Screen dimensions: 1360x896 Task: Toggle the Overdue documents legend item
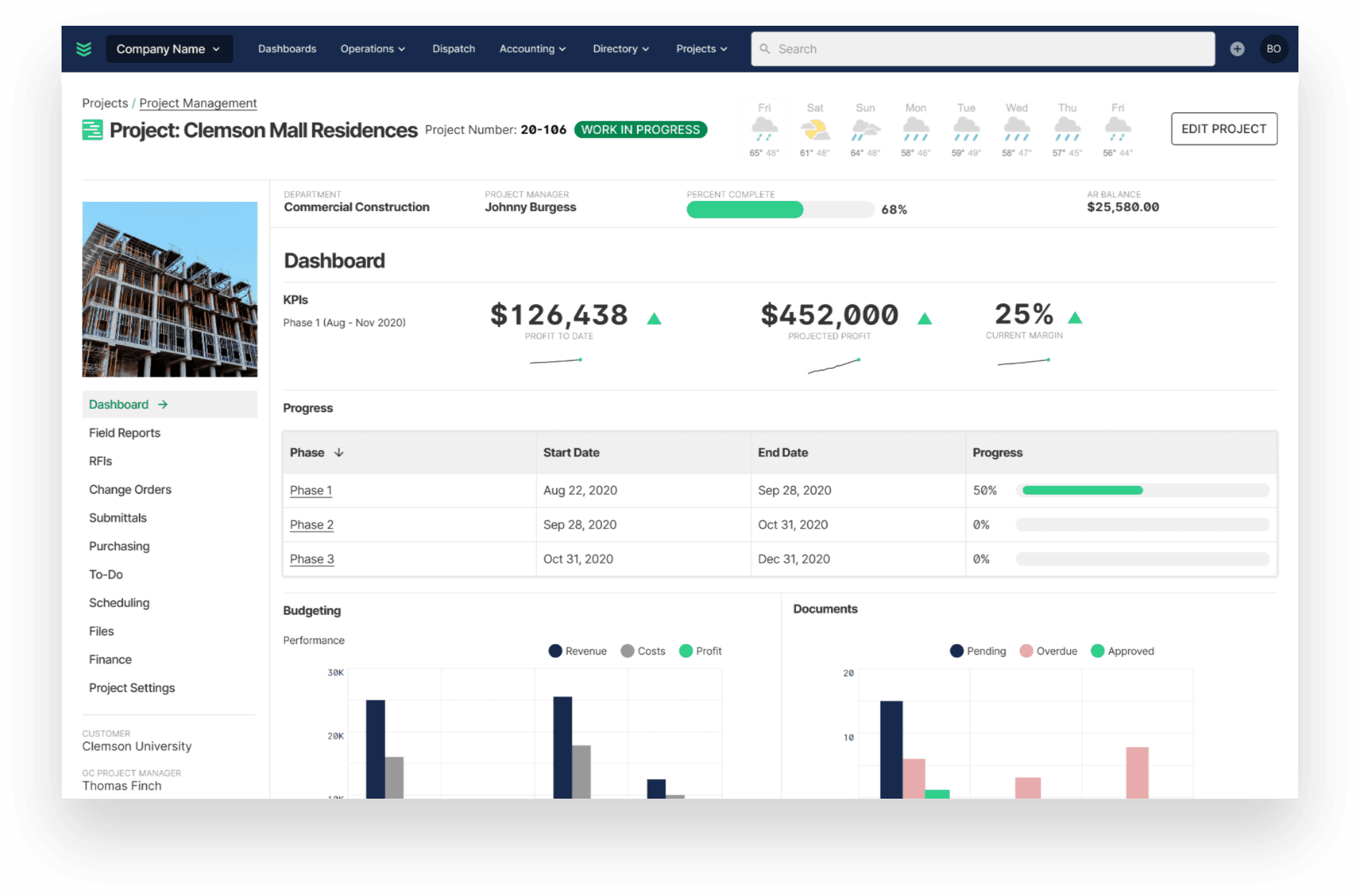pos(1049,651)
